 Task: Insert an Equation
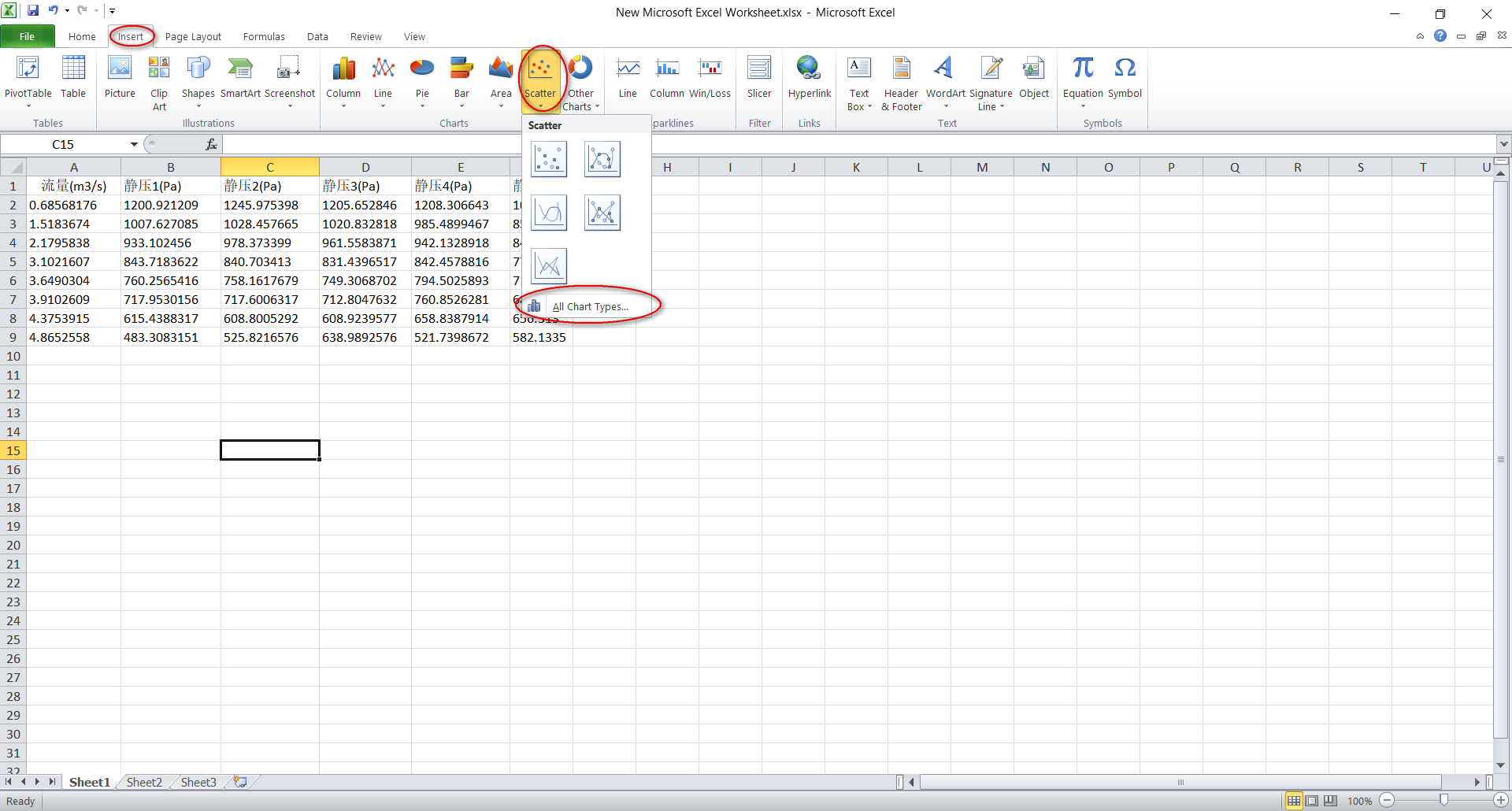click(x=1082, y=79)
